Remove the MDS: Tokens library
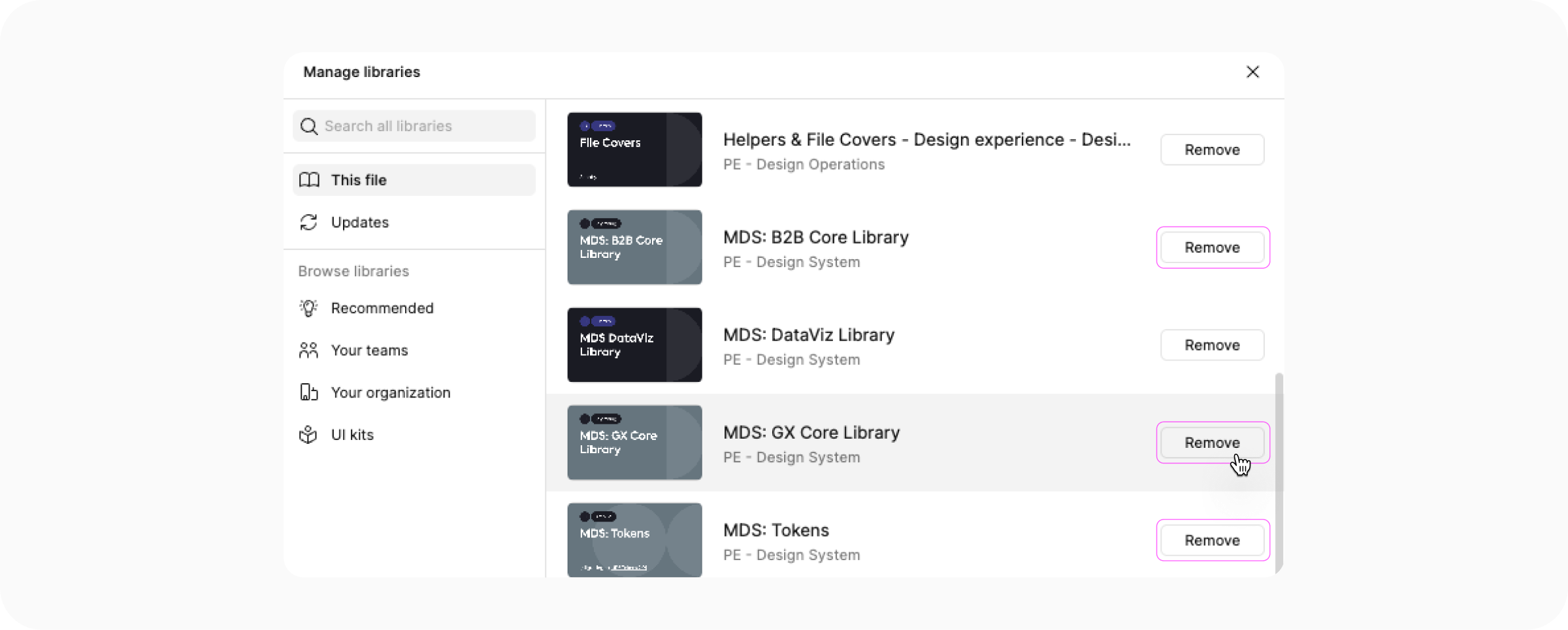This screenshot has width=1568, height=630. click(1212, 540)
